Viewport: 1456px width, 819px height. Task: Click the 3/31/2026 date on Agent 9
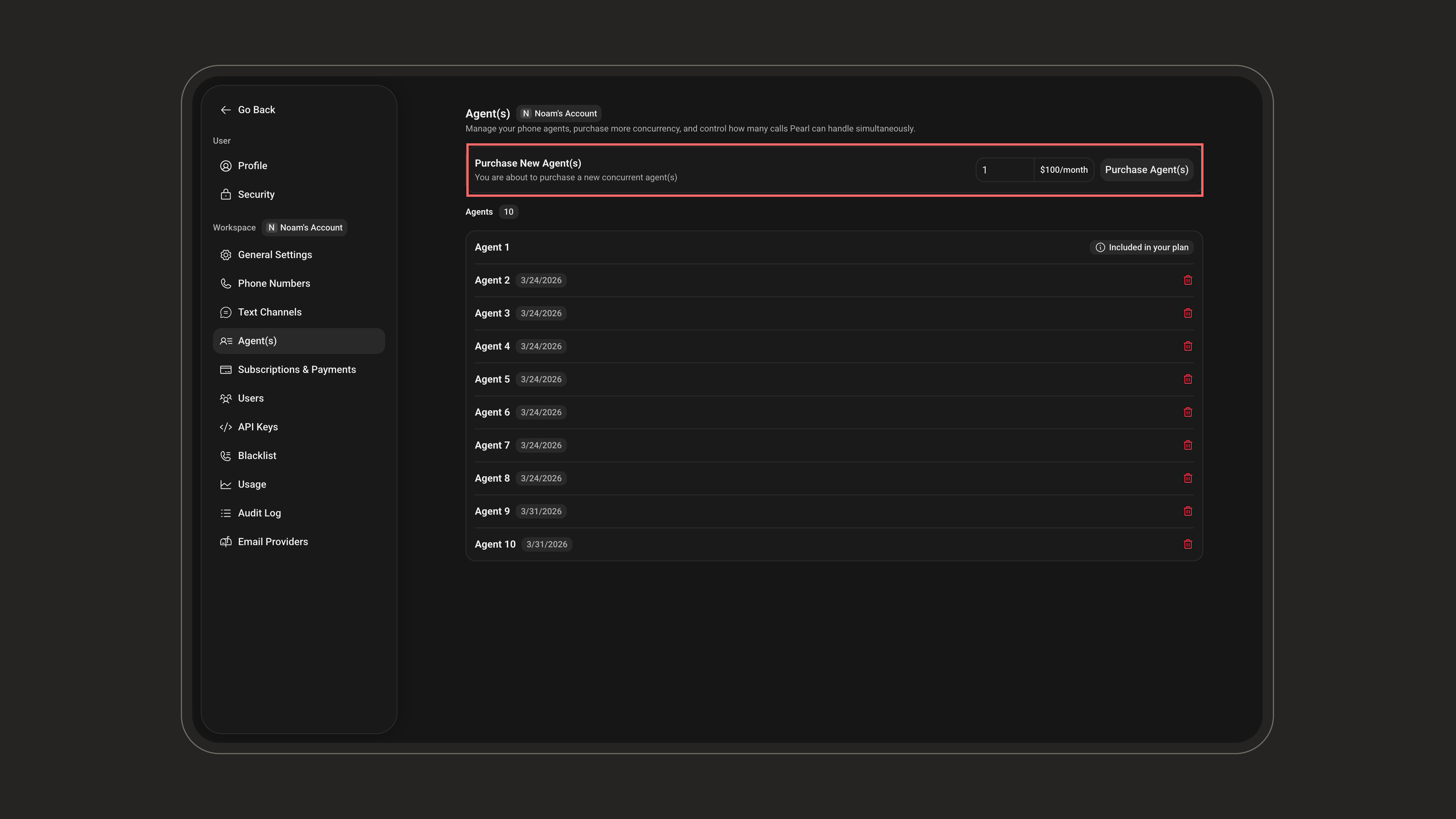pyautogui.click(x=541, y=512)
